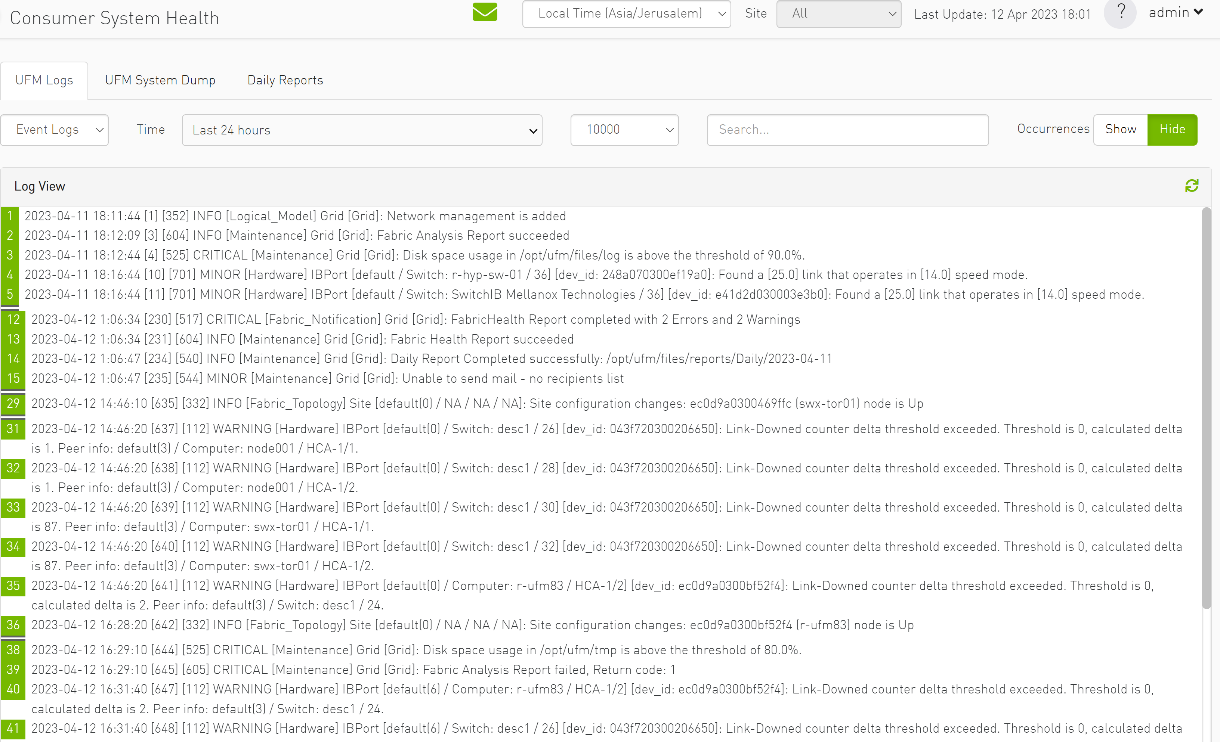Click inside the Search field
The width and height of the screenshot is (1220, 742).
[847, 130]
